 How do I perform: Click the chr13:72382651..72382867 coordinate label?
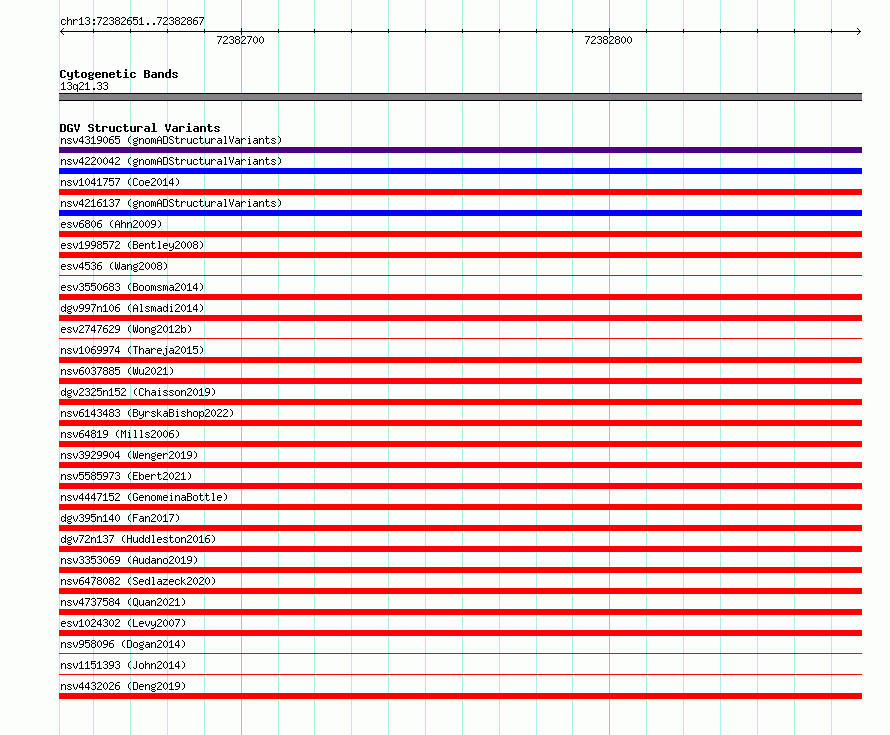pos(132,21)
